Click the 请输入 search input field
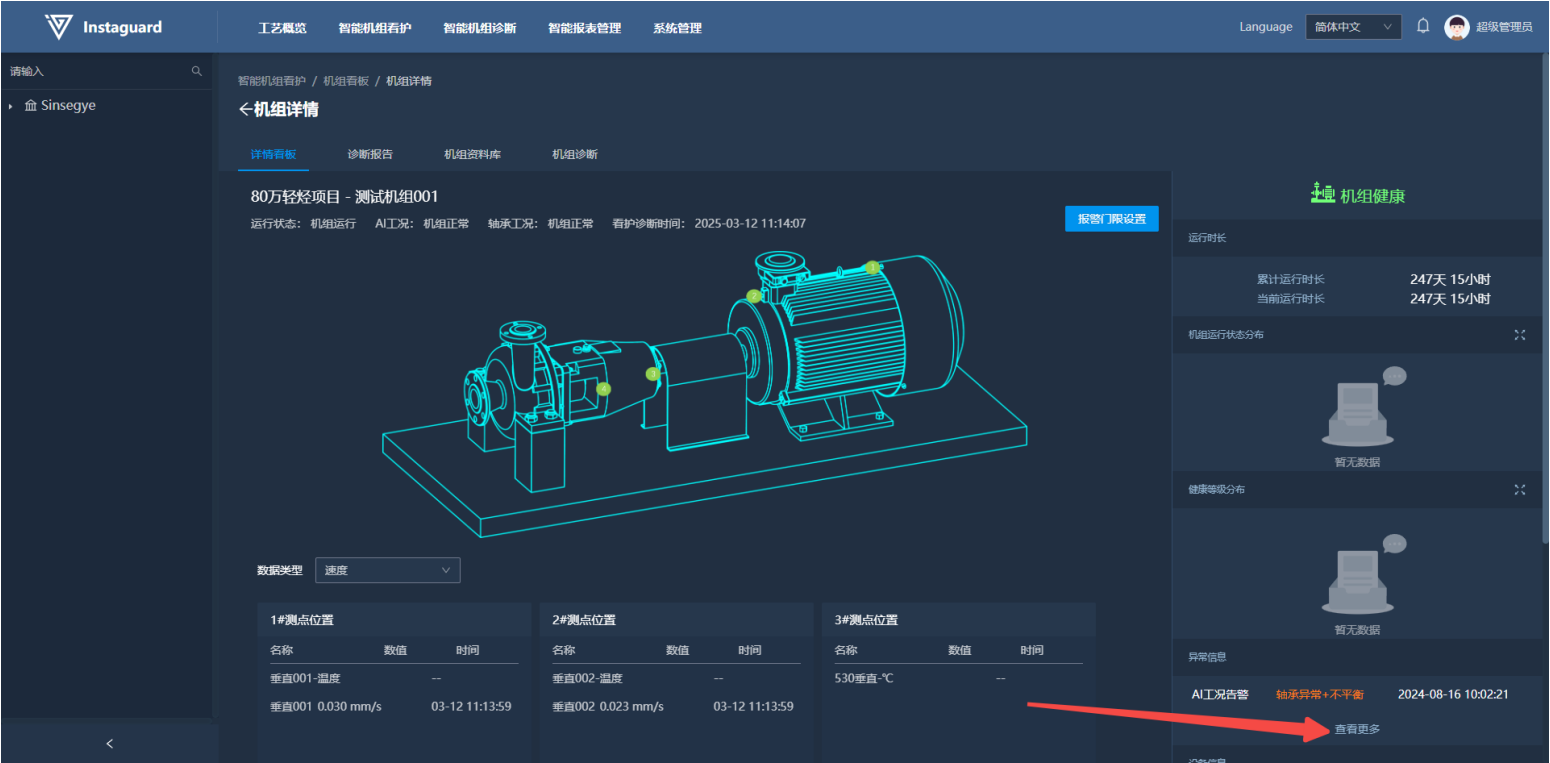The height and width of the screenshot is (763, 1550). click(95, 72)
